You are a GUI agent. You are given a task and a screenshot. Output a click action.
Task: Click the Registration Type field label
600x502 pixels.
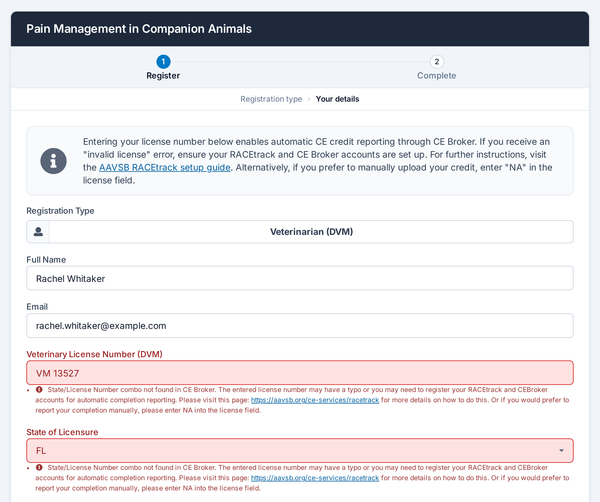tap(60, 211)
